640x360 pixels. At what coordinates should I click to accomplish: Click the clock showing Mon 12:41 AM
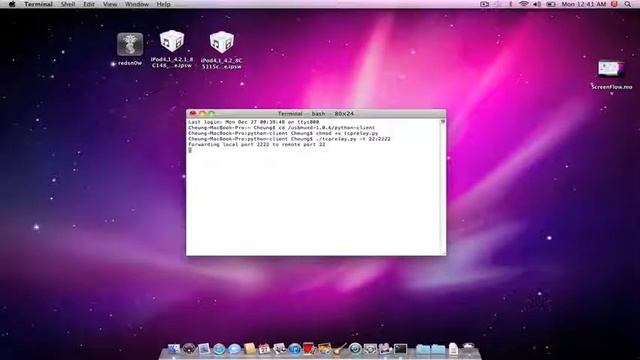[x=584, y=4]
